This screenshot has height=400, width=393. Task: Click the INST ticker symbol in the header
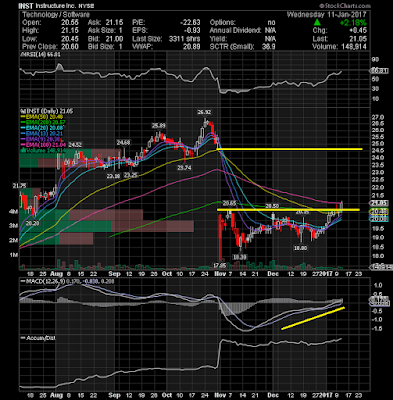tap(26, 6)
